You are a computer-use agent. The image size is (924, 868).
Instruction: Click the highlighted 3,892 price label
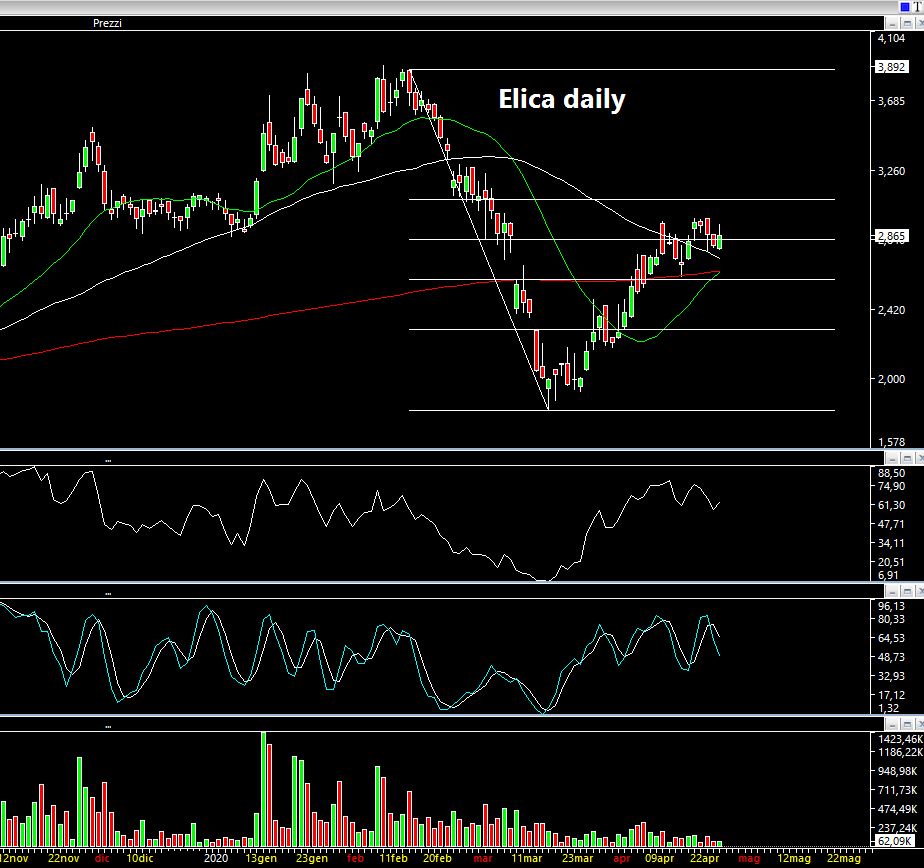[891, 67]
